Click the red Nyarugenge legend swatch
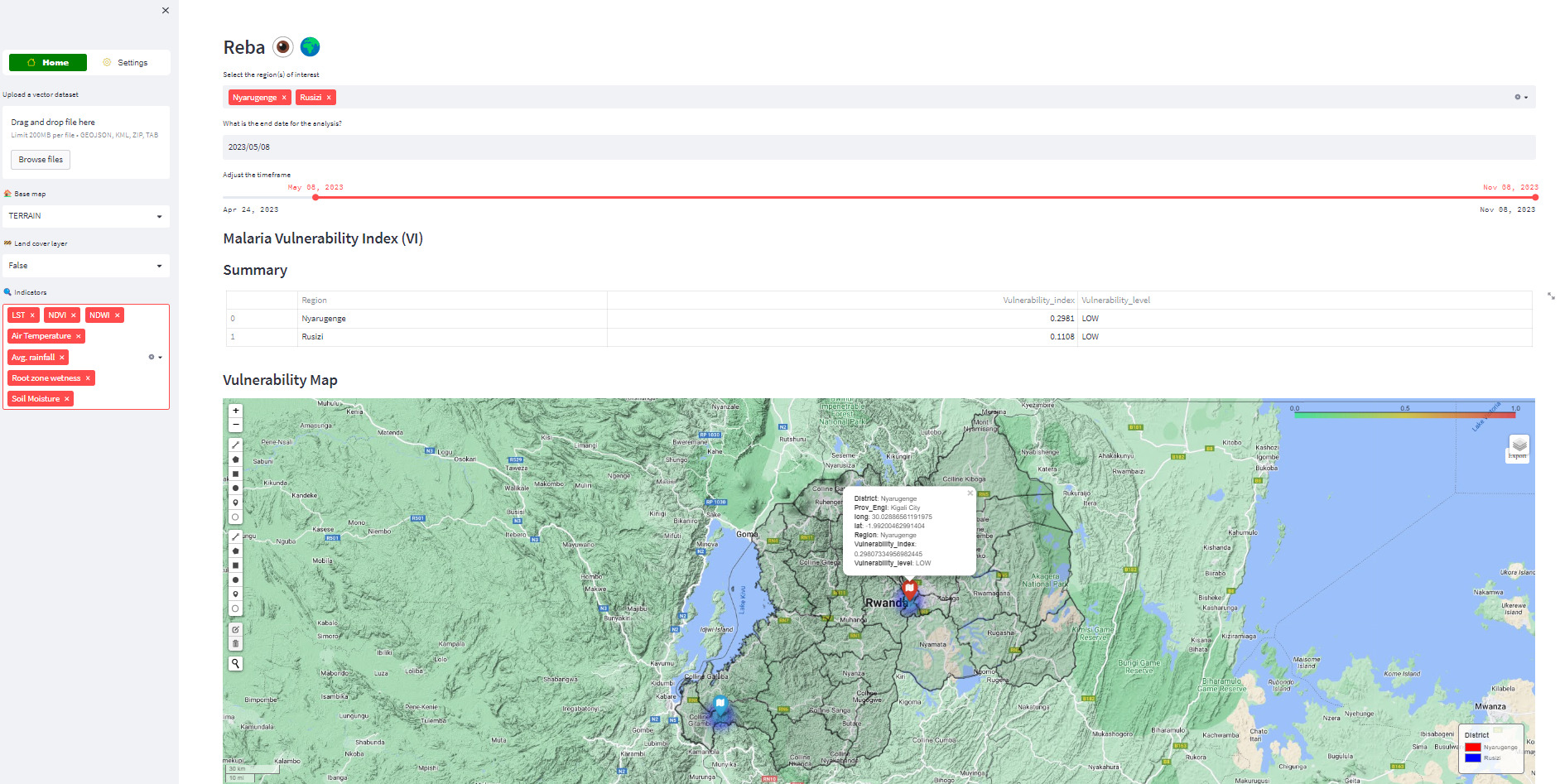Screen dimensions: 1560x784 coord(1473,748)
